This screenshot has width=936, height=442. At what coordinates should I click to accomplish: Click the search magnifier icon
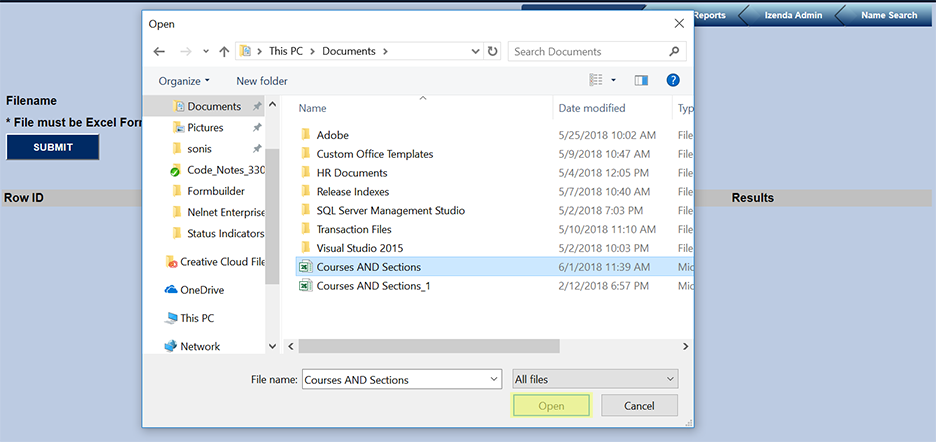tap(675, 51)
